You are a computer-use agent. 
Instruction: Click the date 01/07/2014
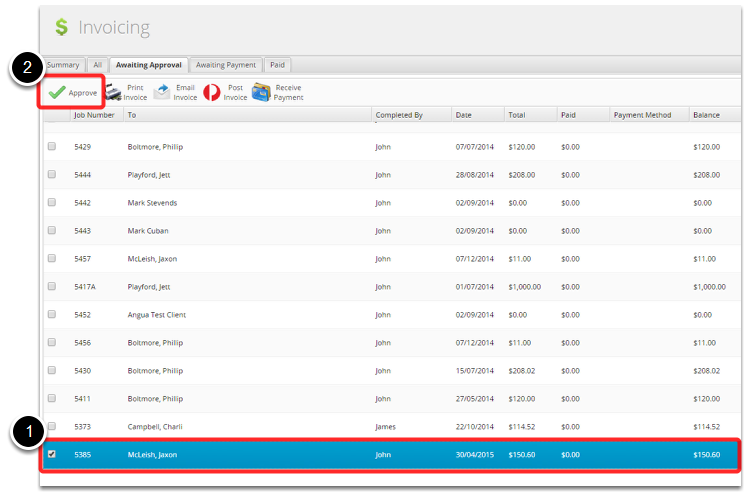coord(474,287)
